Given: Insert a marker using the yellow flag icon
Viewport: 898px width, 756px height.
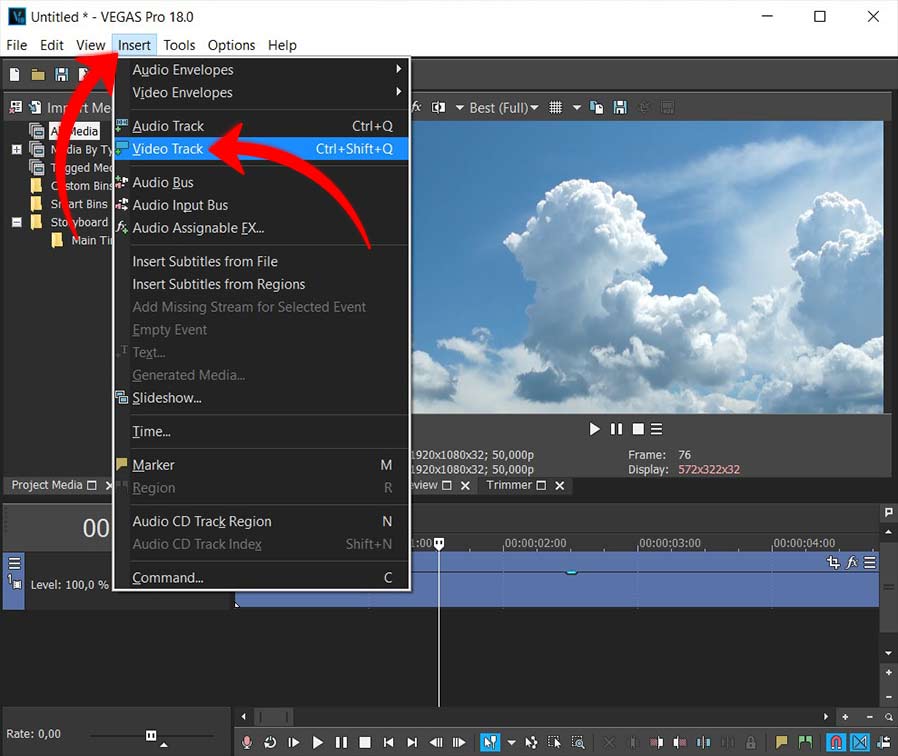Looking at the screenshot, I should pyautogui.click(x=781, y=743).
